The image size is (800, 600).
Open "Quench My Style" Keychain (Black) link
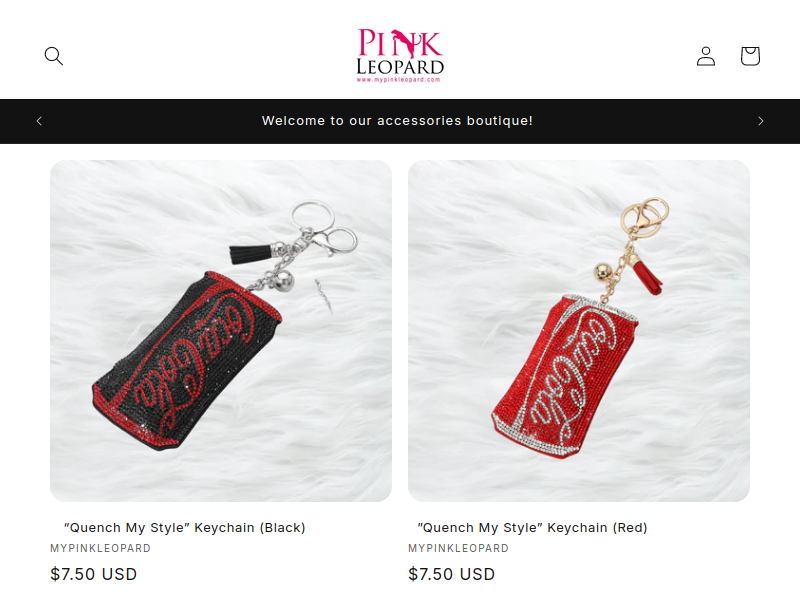point(185,528)
